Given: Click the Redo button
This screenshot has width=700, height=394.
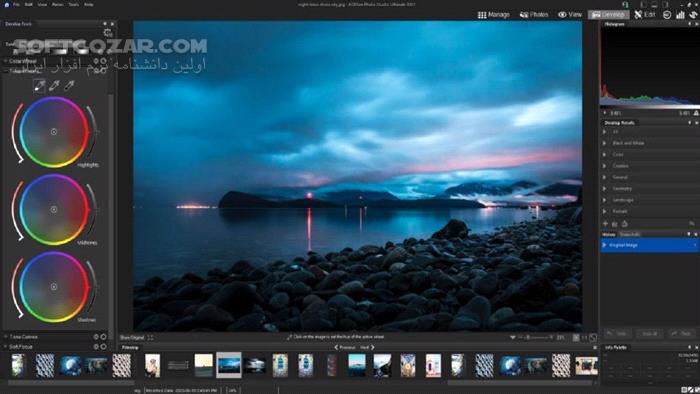Looking at the screenshot, I should [682, 333].
